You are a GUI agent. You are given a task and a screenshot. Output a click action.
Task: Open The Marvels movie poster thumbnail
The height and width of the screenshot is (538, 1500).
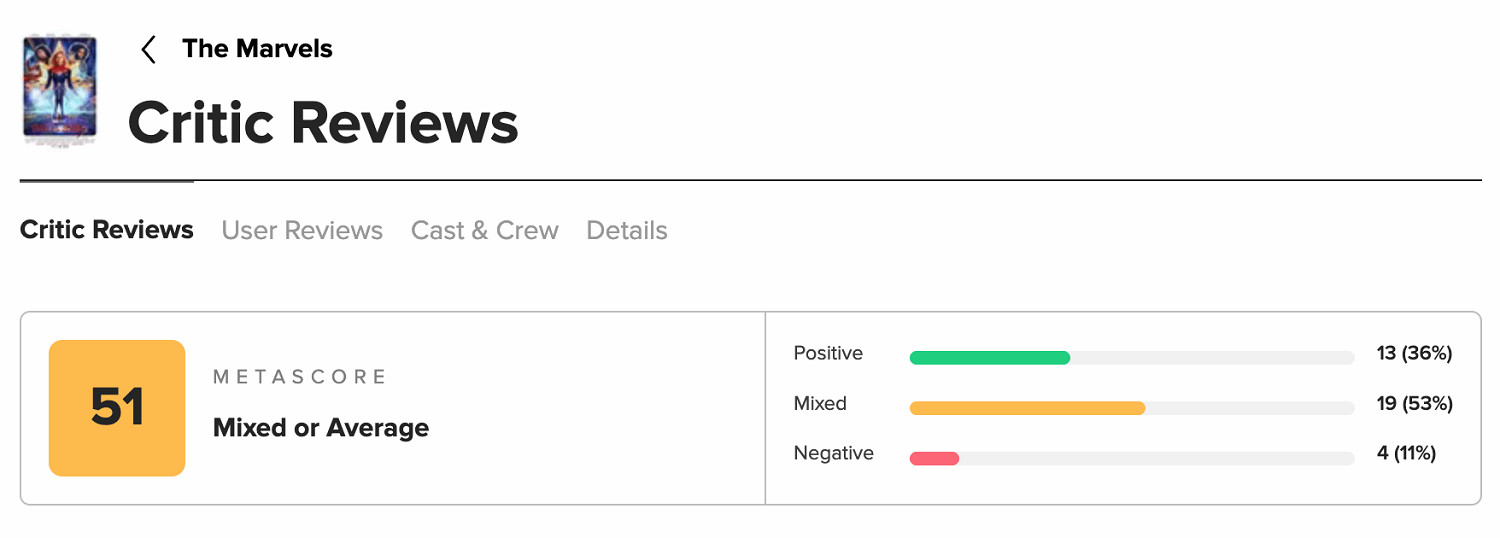pos(59,88)
